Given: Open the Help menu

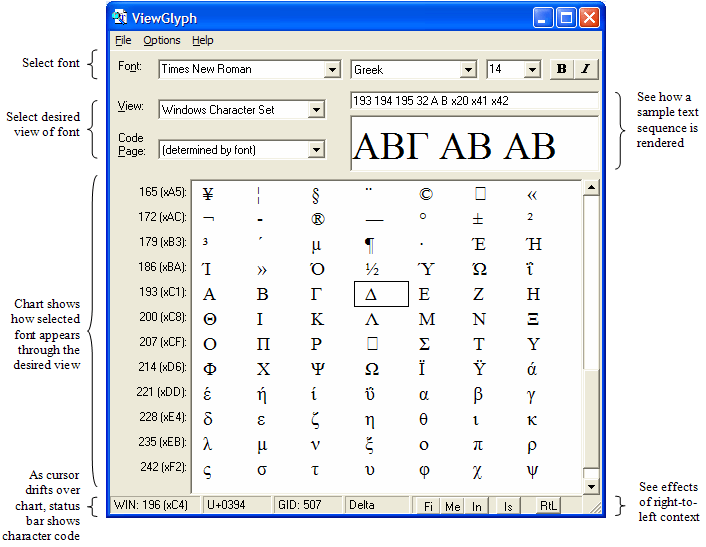Looking at the screenshot, I should [x=203, y=40].
